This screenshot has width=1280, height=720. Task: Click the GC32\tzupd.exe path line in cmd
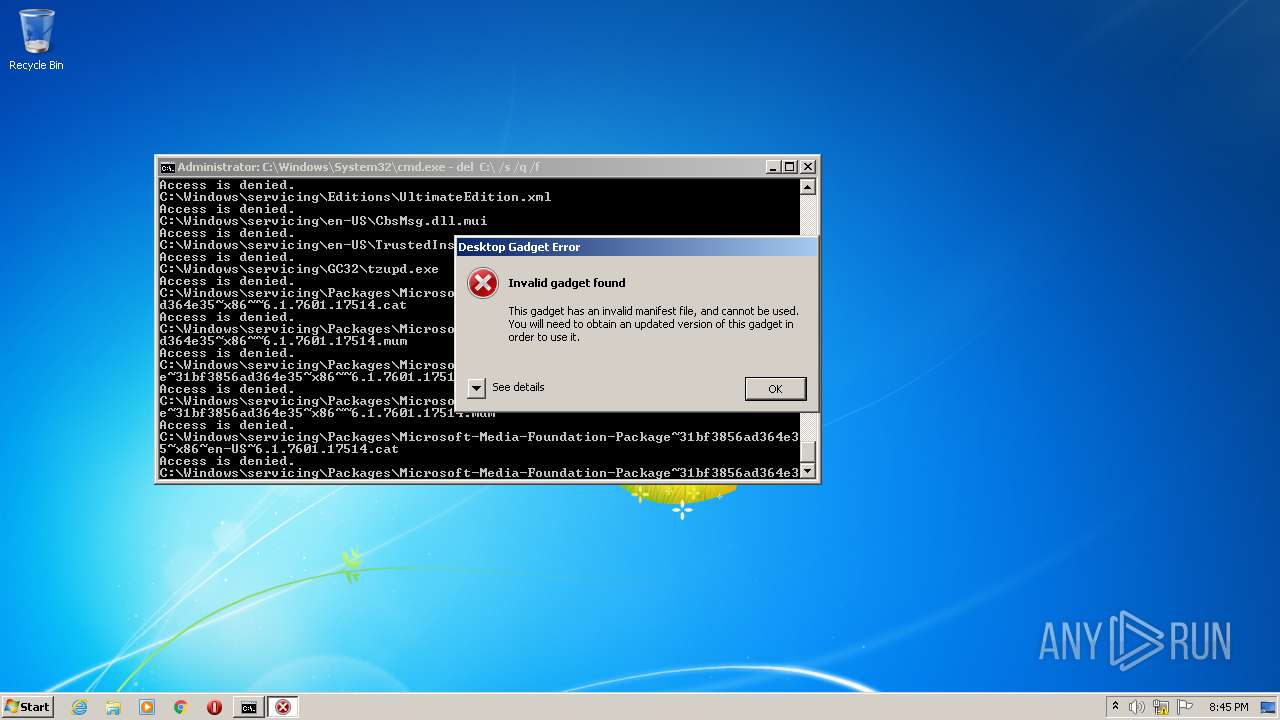pyautogui.click(x=299, y=269)
